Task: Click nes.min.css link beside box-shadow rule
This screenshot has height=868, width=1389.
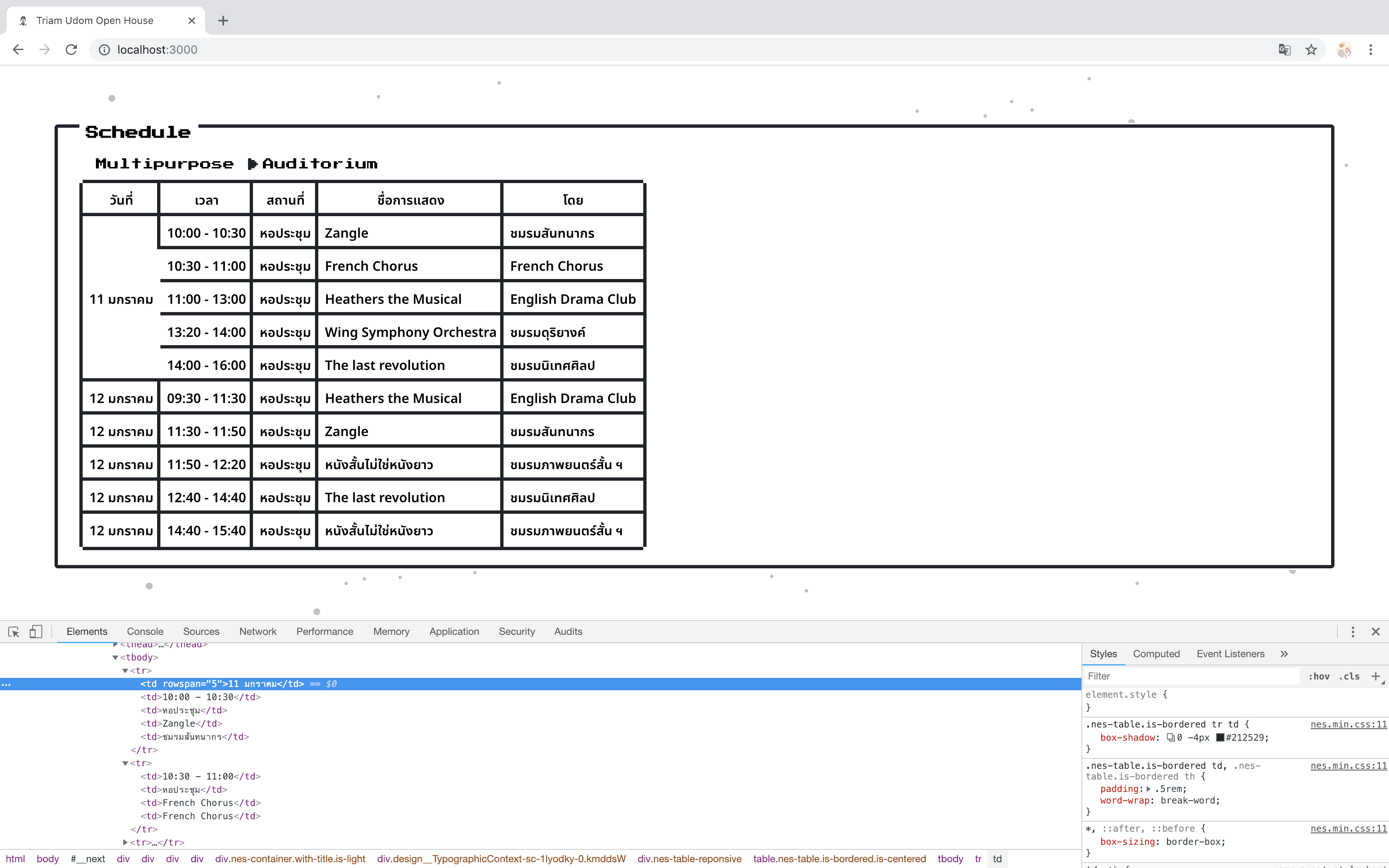Action: coord(1348,725)
